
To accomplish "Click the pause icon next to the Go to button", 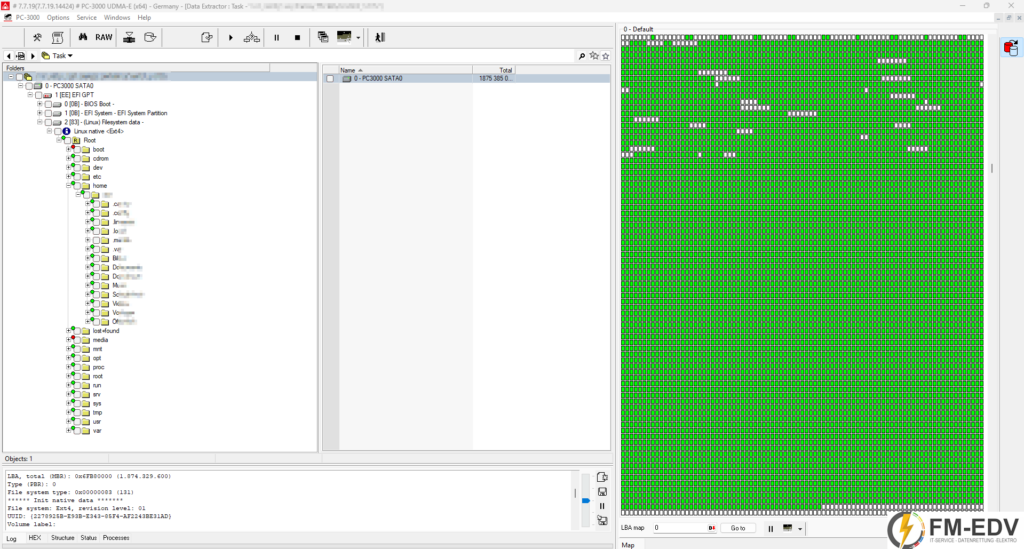I will point(771,529).
